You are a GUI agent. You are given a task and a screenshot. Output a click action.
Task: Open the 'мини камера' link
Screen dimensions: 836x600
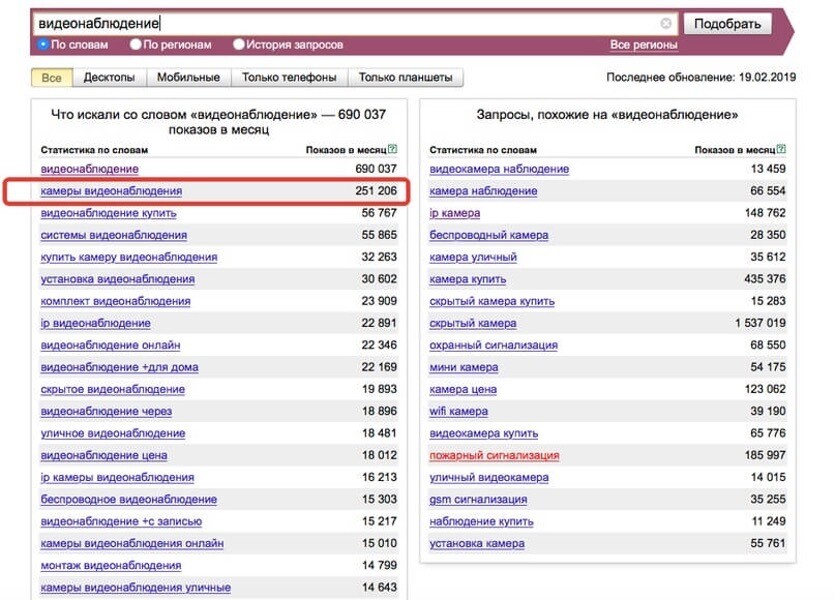pos(464,367)
